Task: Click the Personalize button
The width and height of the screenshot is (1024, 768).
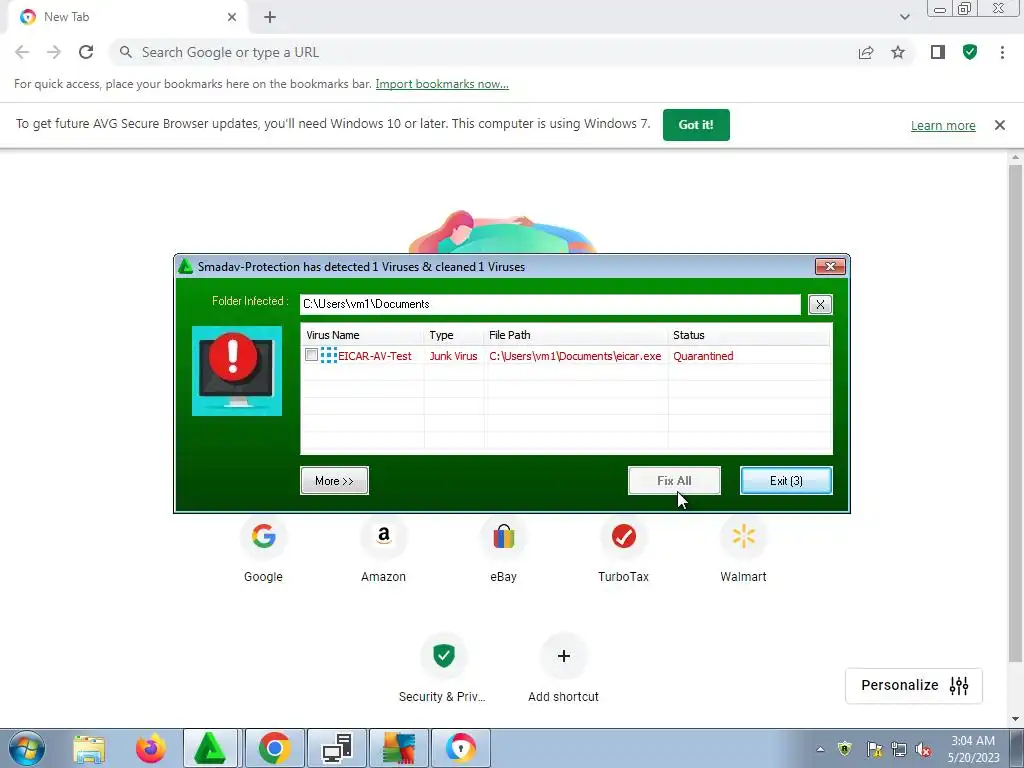Action: point(914,686)
